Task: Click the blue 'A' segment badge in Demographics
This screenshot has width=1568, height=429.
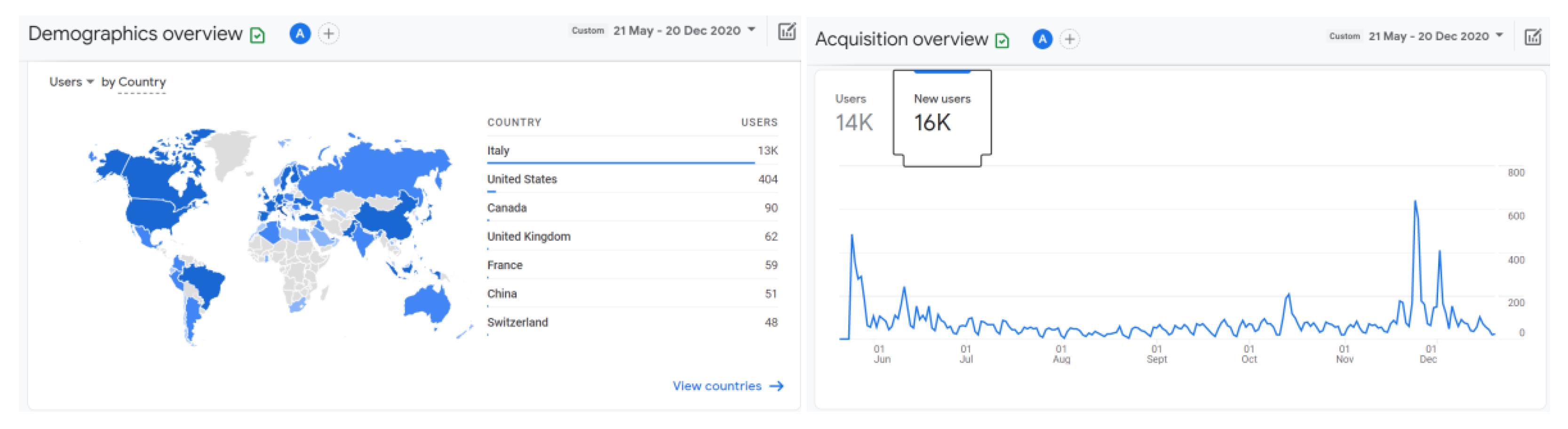Action: click(300, 33)
